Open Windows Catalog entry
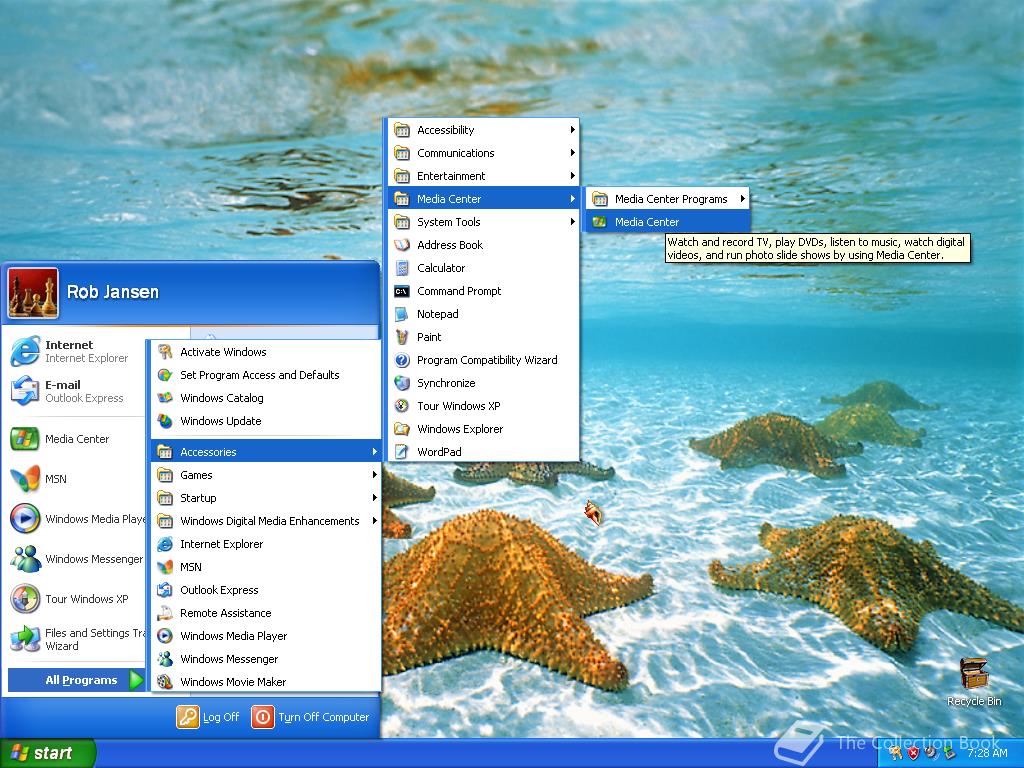Viewport: 1024px width, 768px height. [x=266, y=398]
